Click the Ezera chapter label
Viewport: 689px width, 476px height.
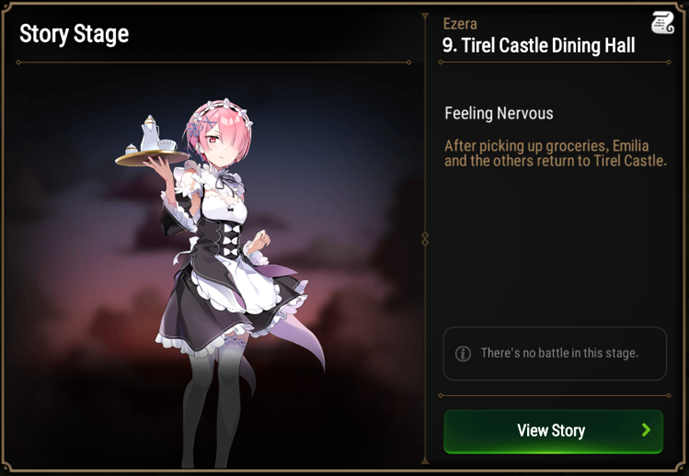[x=460, y=24]
